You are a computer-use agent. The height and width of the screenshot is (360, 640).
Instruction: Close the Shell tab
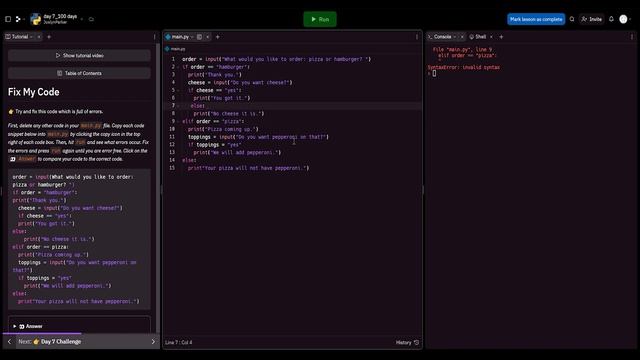(x=491, y=37)
